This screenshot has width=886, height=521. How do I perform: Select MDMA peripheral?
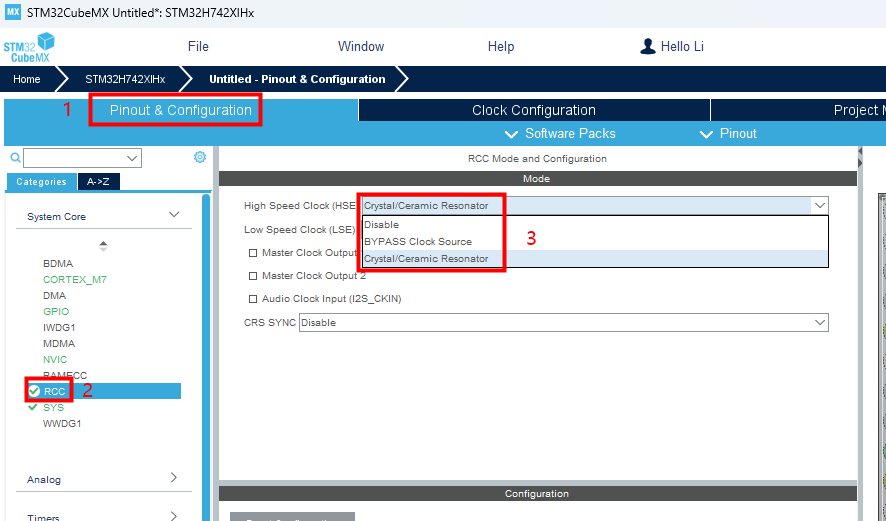59,344
